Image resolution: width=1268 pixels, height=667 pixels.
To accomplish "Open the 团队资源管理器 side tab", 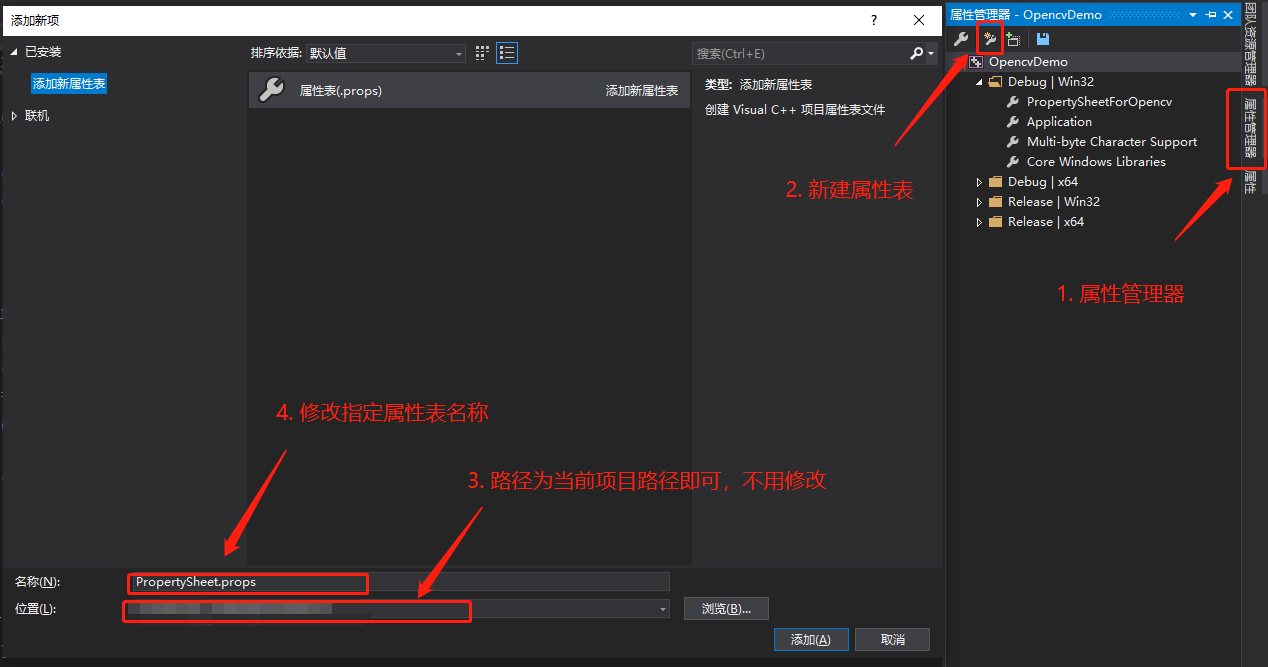I will tap(1250, 44).
